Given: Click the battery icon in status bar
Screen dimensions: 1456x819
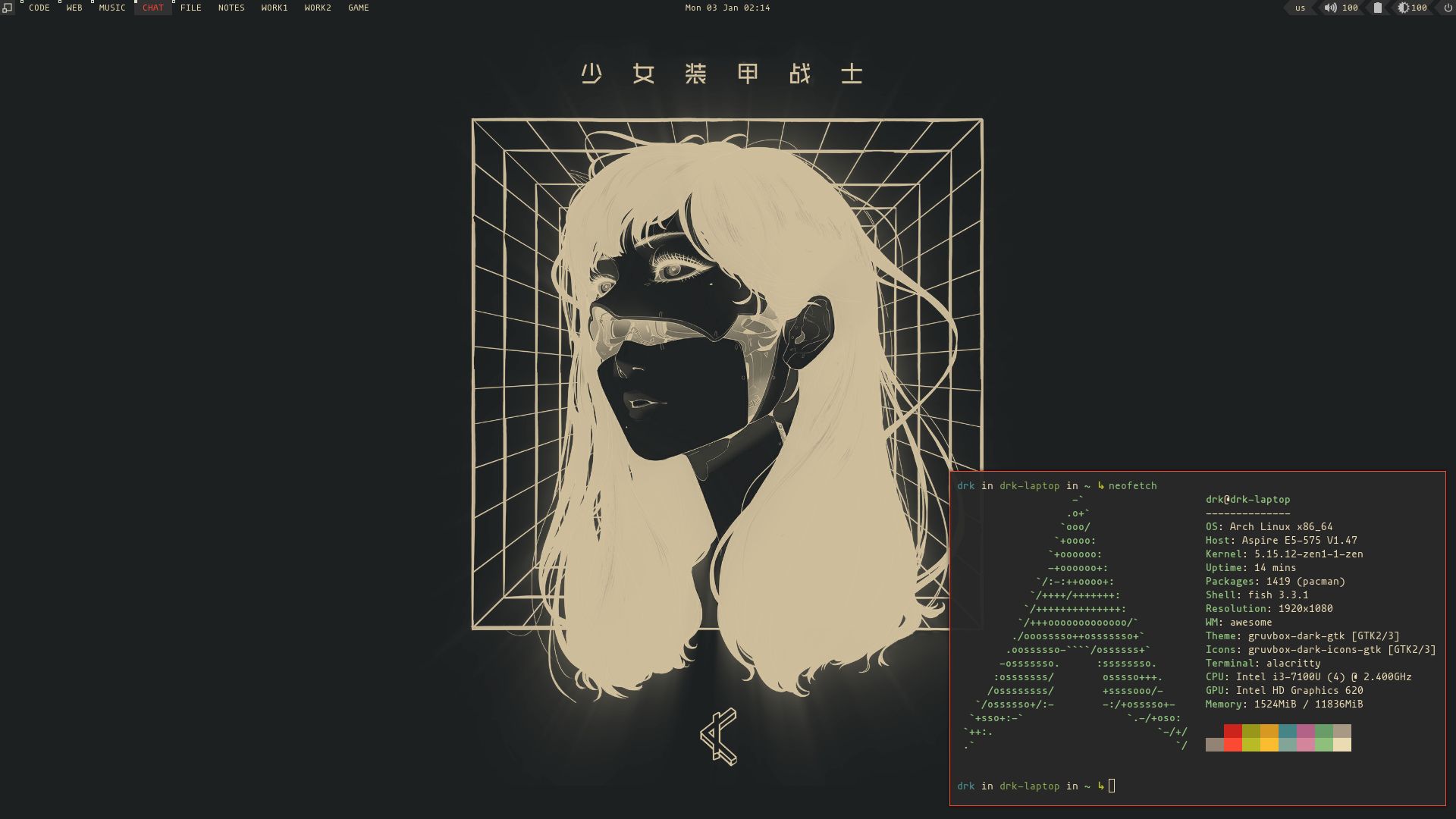Looking at the screenshot, I should point(1377,8).
